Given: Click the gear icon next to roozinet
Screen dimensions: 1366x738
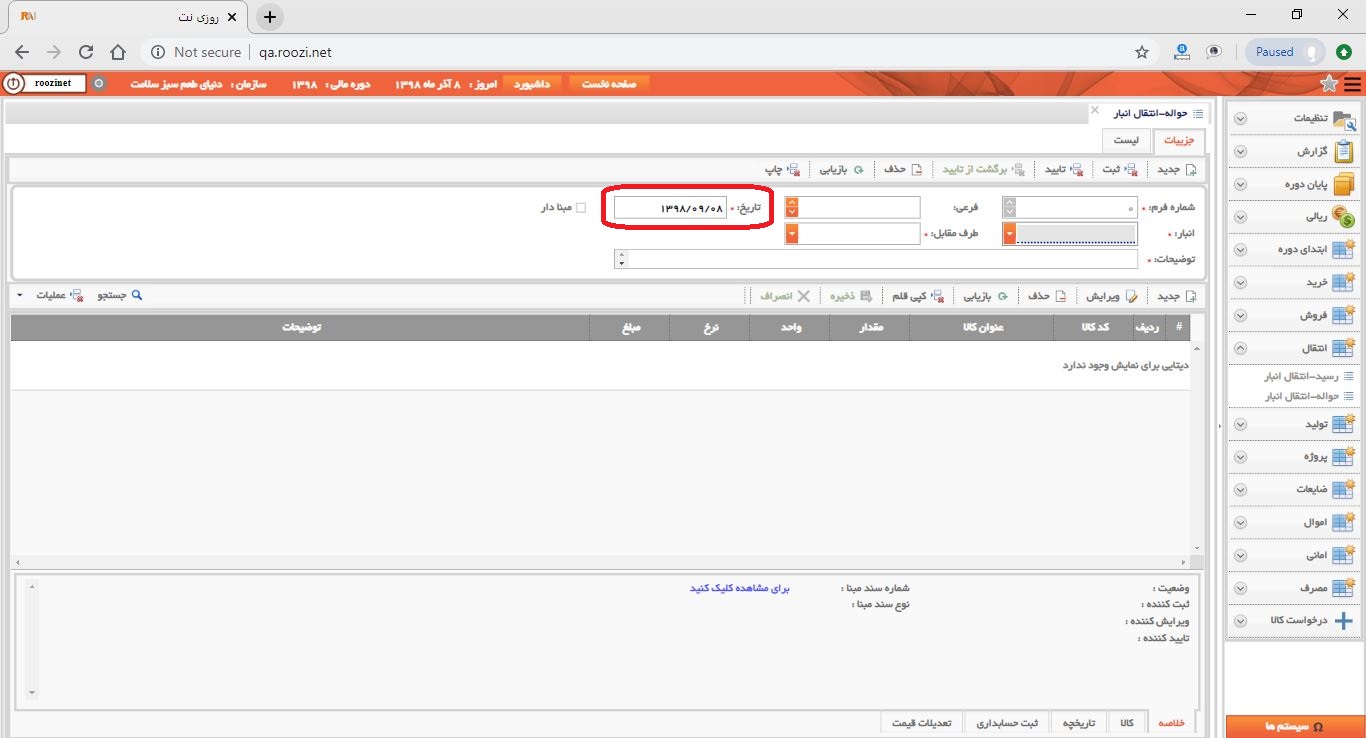Looking at the screenshot, I should (98, 84).
